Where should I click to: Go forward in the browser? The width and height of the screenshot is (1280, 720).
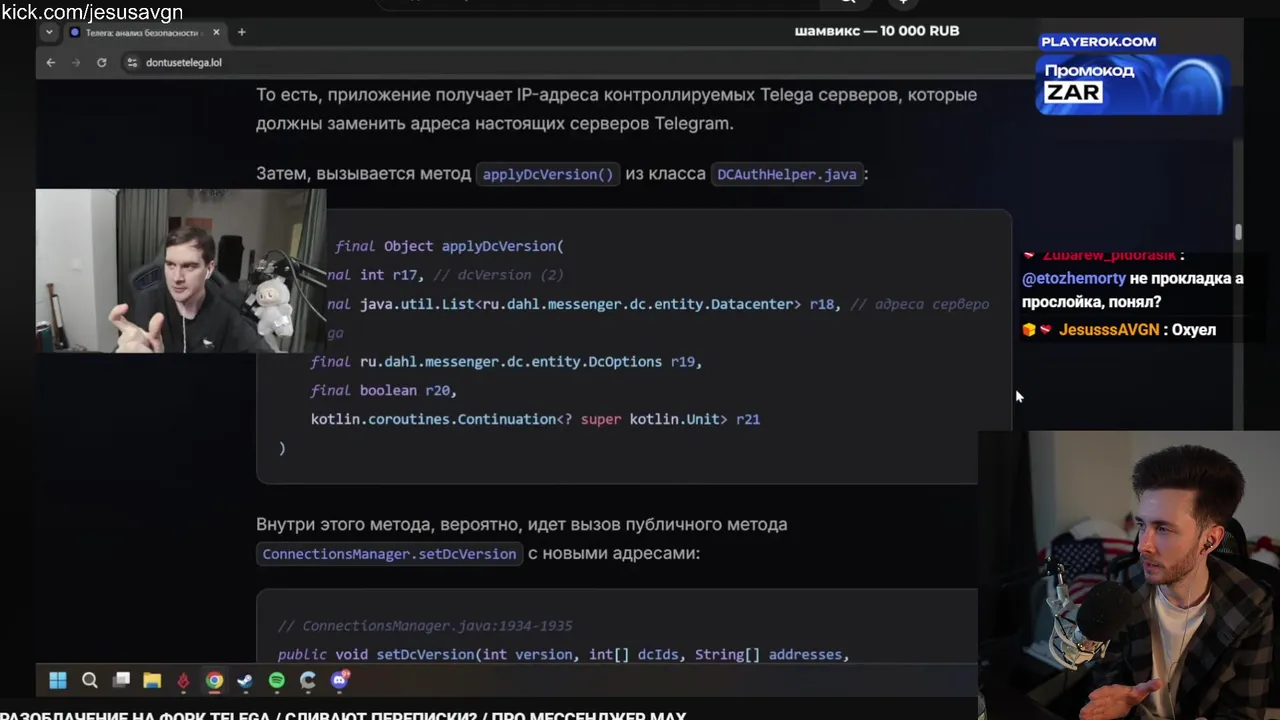(75, 62)
